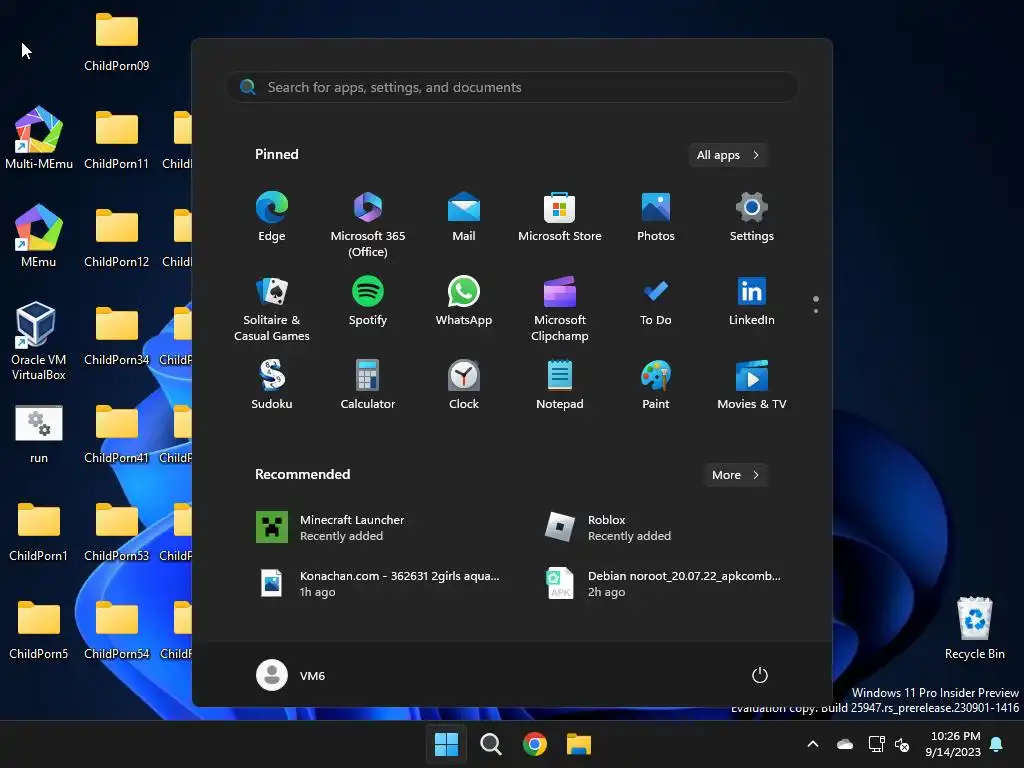Open the Clock app
Image resolution: width=1024 pixels, height=768 pixels.
(464, 385)
